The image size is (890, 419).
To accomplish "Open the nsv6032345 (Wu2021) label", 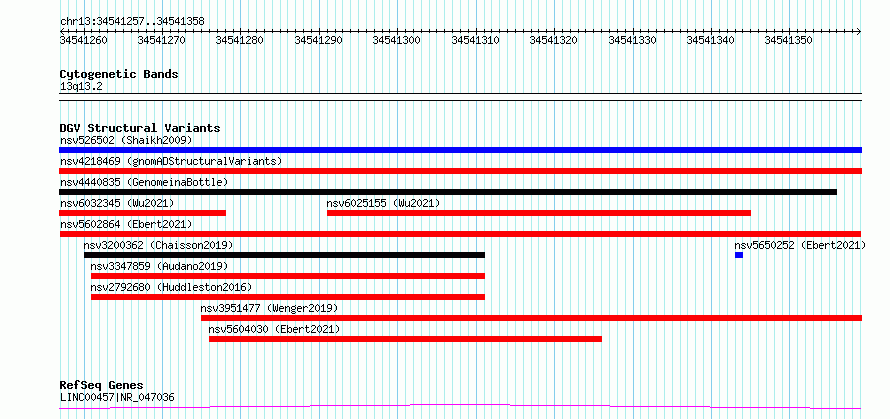I will tap(117, 203).
